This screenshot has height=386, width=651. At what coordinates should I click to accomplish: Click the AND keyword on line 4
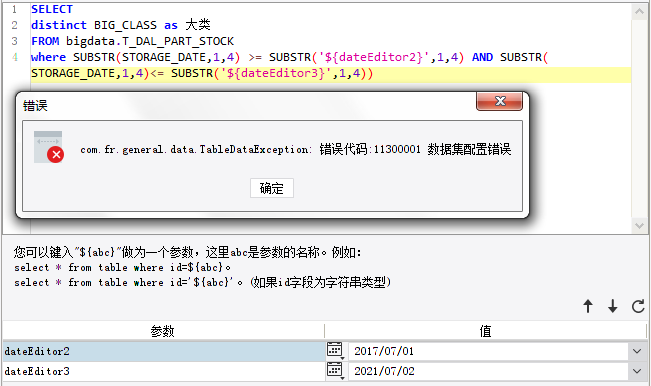click(x=482, y=57)
